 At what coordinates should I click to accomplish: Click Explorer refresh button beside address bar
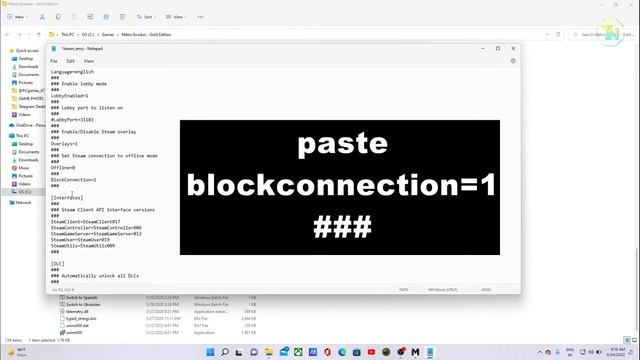click(x=558, y=35)
